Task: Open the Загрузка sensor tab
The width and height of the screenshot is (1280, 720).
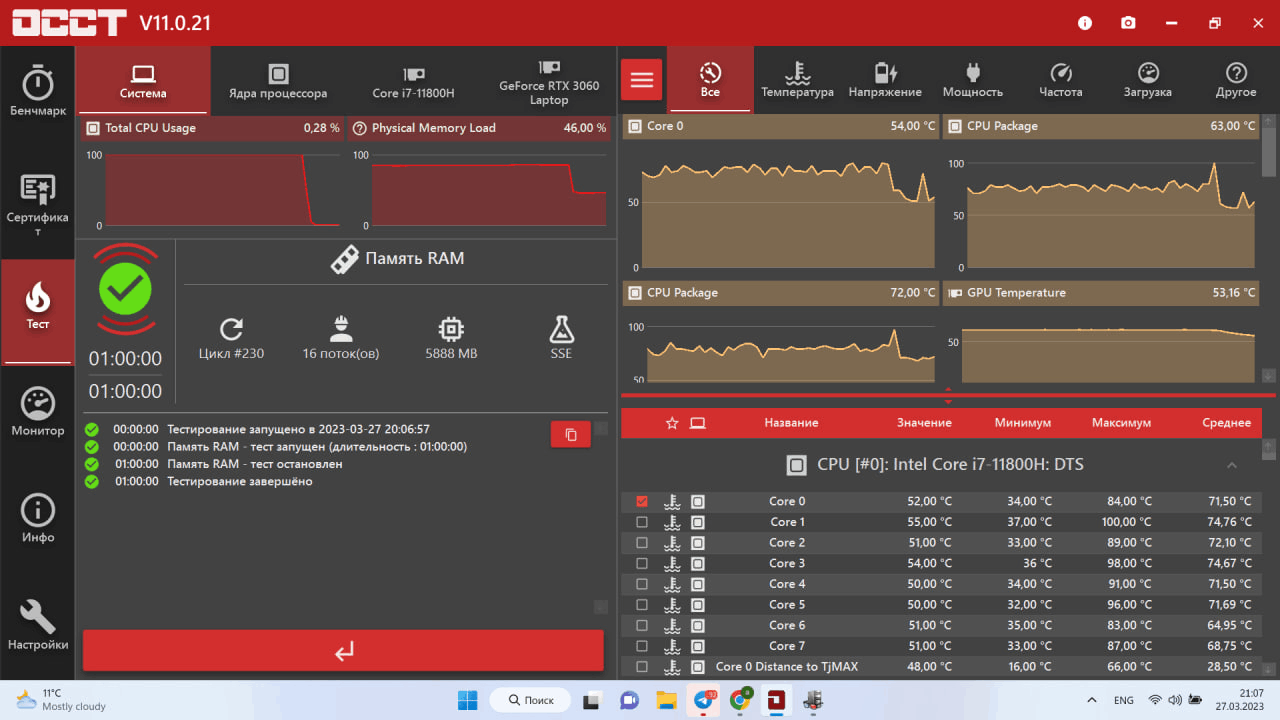Action: point(1148,80)
